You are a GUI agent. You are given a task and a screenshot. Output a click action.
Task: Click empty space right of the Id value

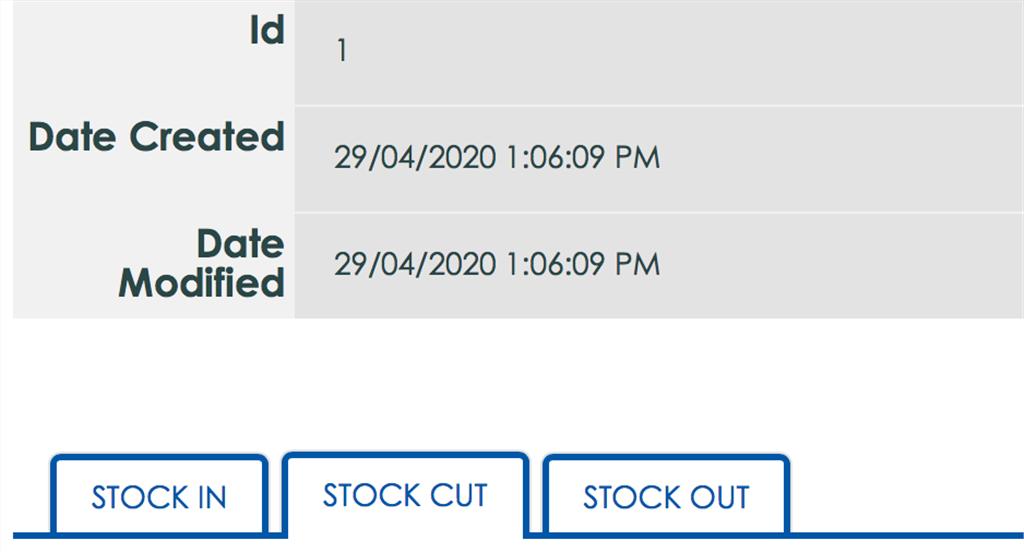coord(680,52)
